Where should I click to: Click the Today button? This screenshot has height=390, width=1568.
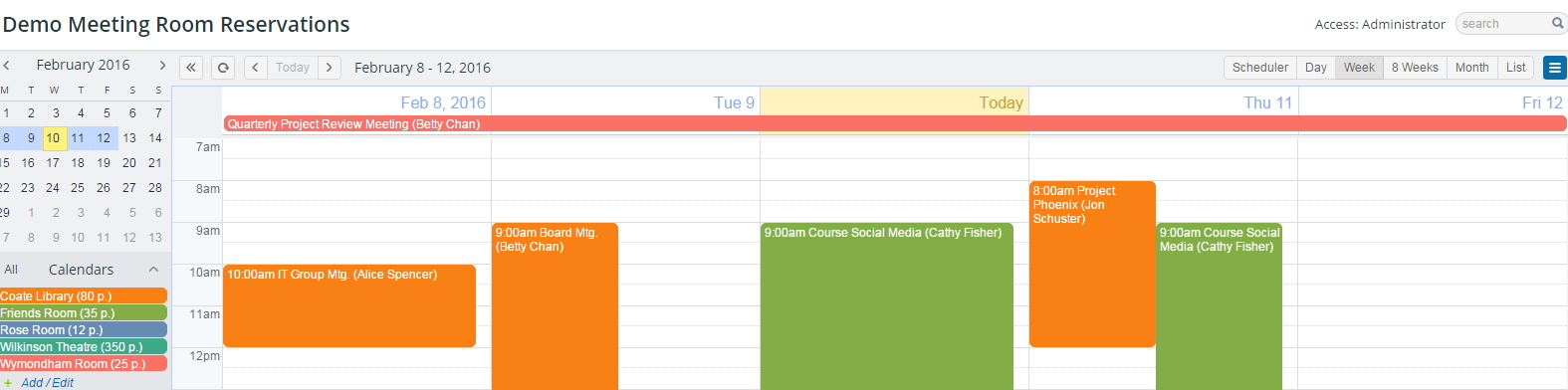point(293,68)
